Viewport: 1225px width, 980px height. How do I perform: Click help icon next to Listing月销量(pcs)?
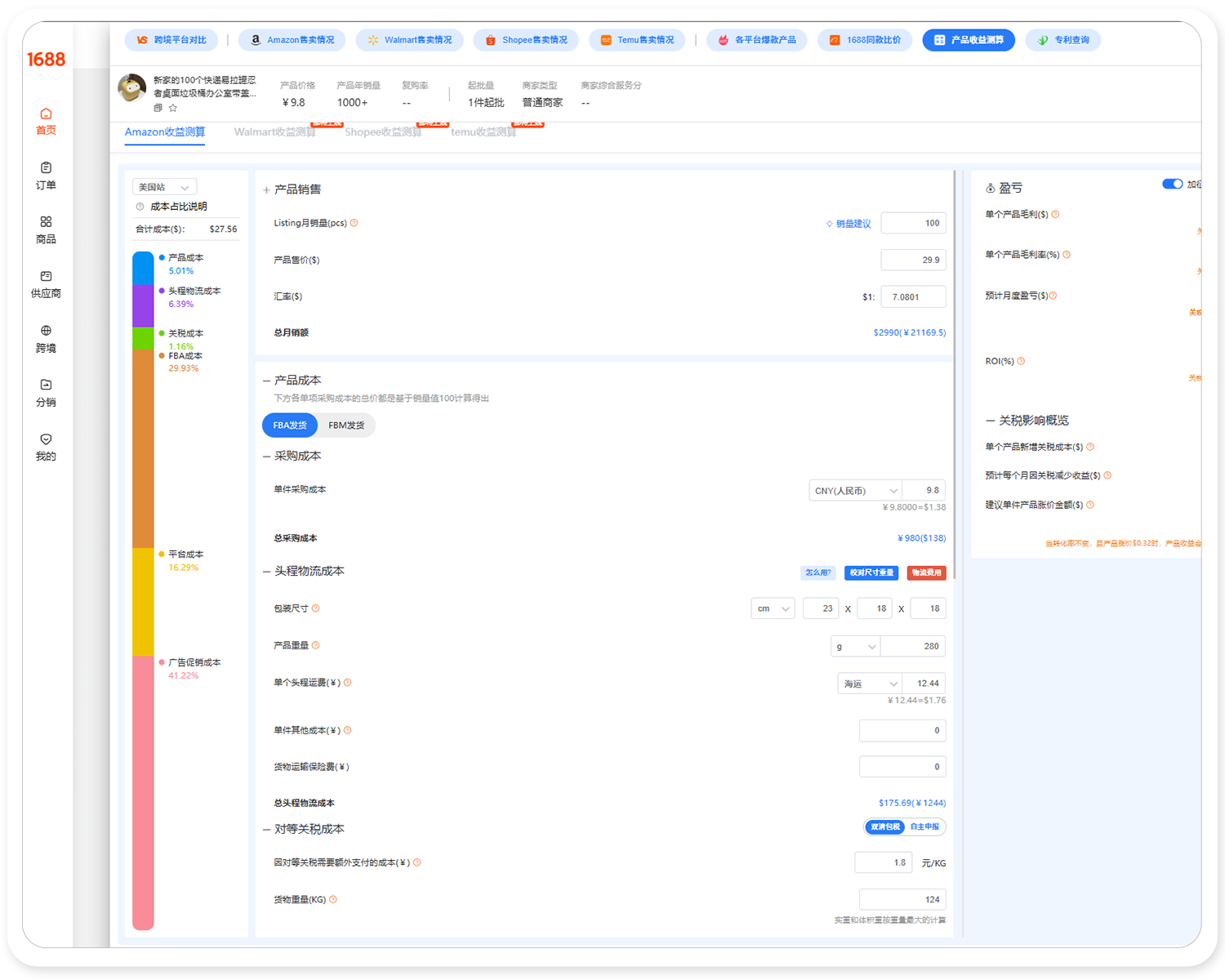pos(354,223)
